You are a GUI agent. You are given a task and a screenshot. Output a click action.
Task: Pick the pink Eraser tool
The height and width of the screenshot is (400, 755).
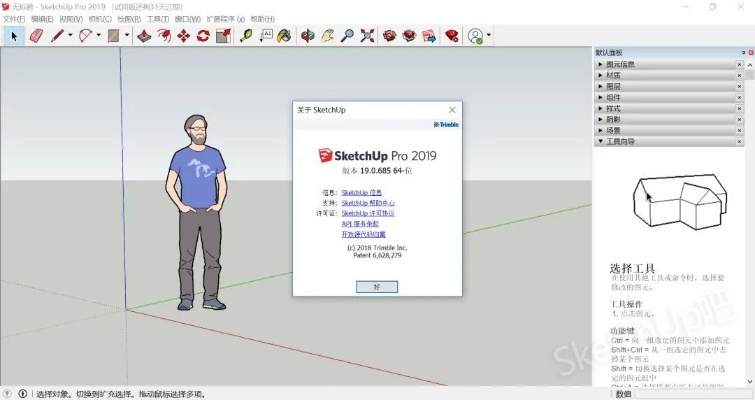37,36
